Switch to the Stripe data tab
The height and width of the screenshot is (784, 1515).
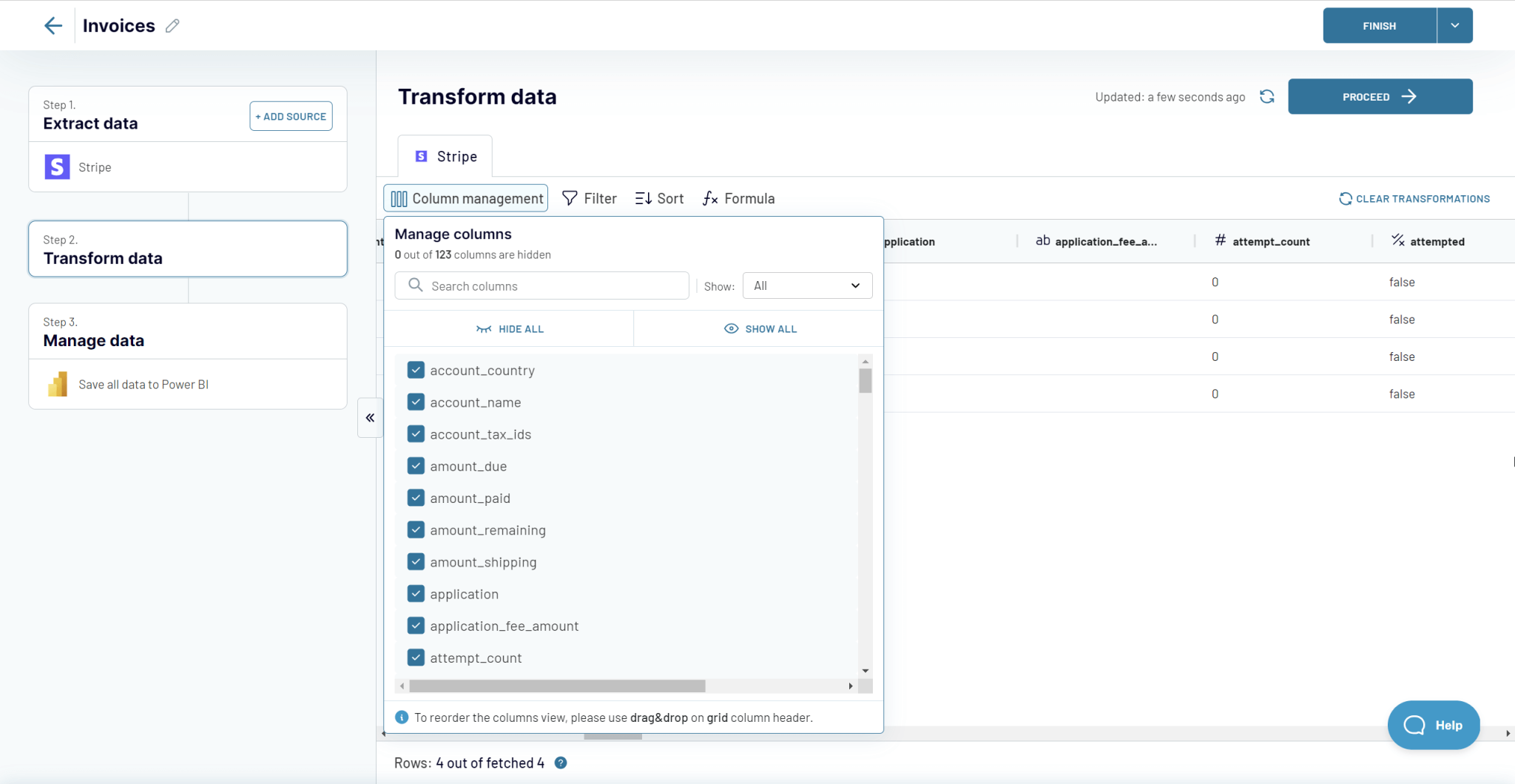pyautogui.click(x=444, y=156)
